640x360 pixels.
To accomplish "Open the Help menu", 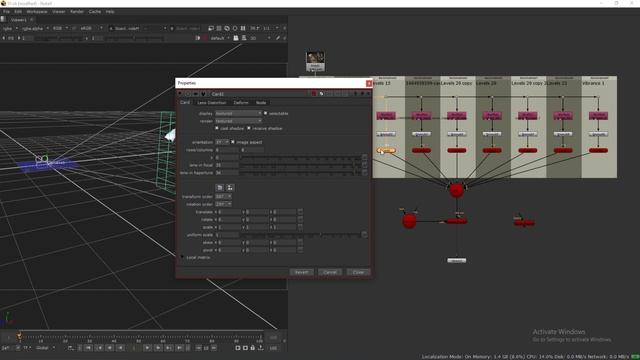I will [110, 12].
